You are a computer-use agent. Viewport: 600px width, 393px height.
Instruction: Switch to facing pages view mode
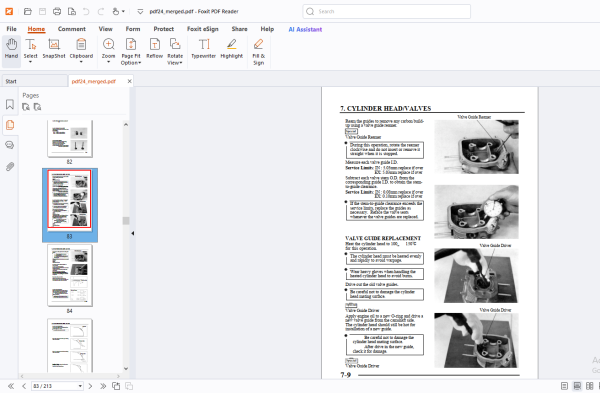pos(590,386)
